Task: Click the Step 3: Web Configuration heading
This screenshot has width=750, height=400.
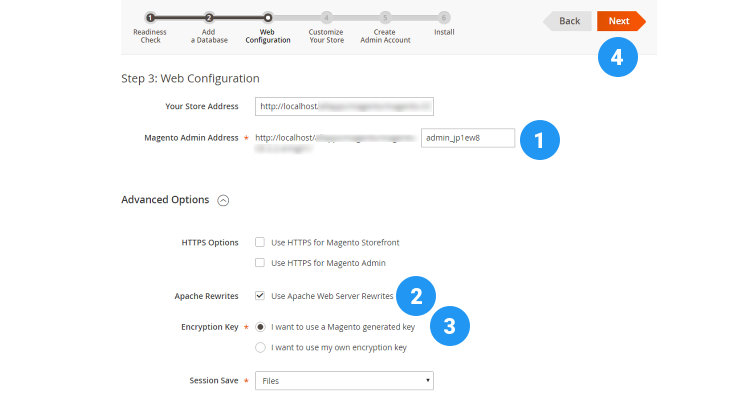Action: click(x=190, y=78)
